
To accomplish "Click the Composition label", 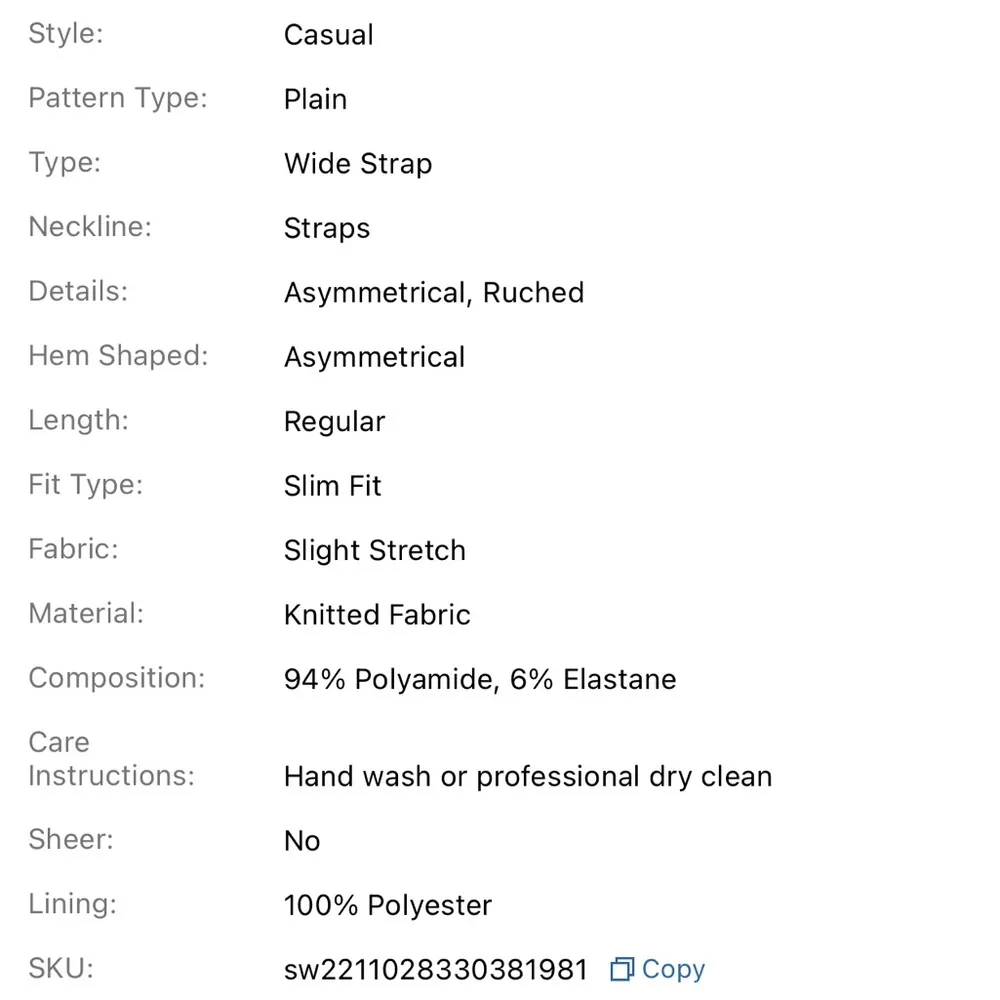I will coord(116,678).
